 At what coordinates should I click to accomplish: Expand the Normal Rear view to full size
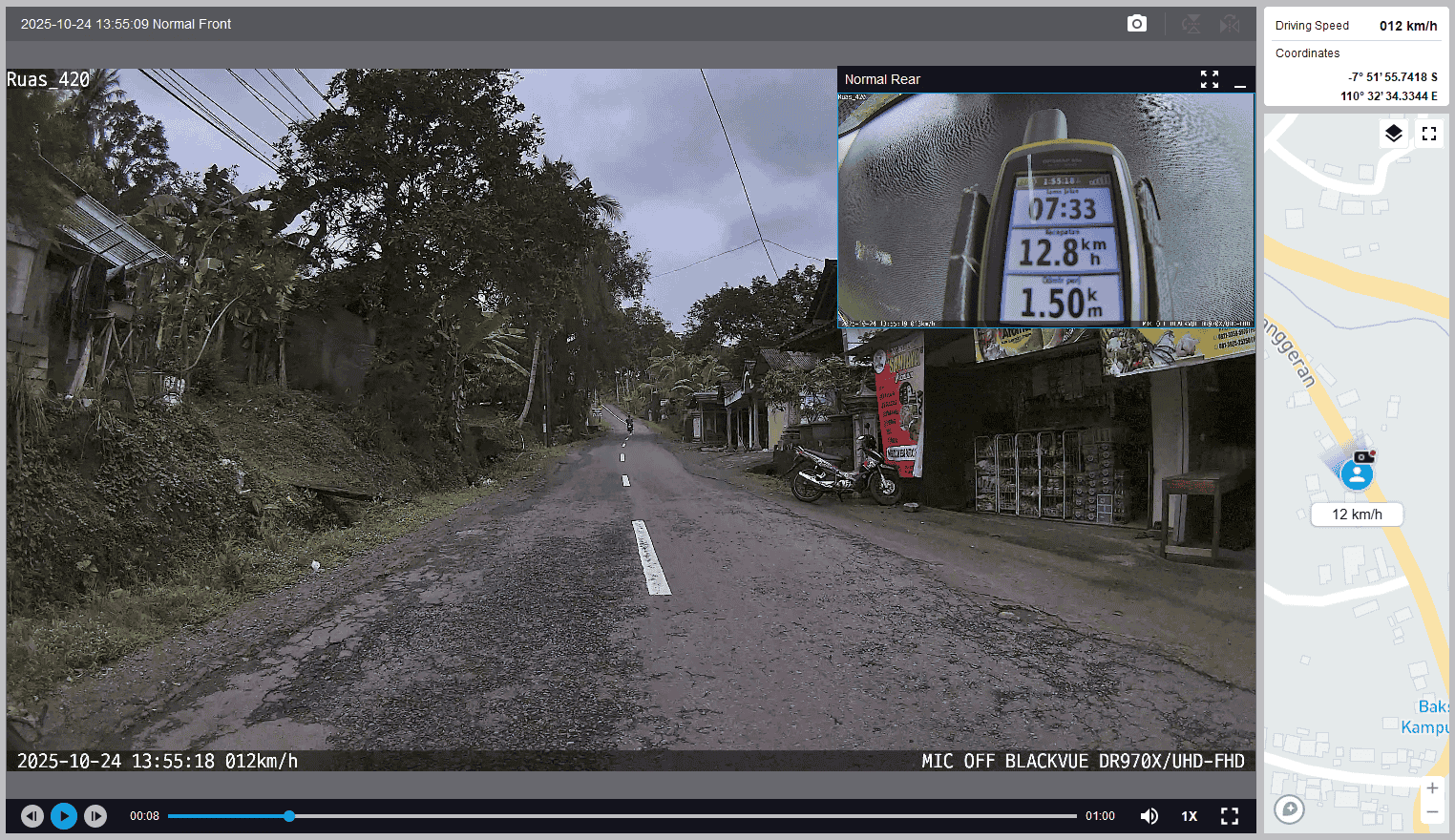1210,79
